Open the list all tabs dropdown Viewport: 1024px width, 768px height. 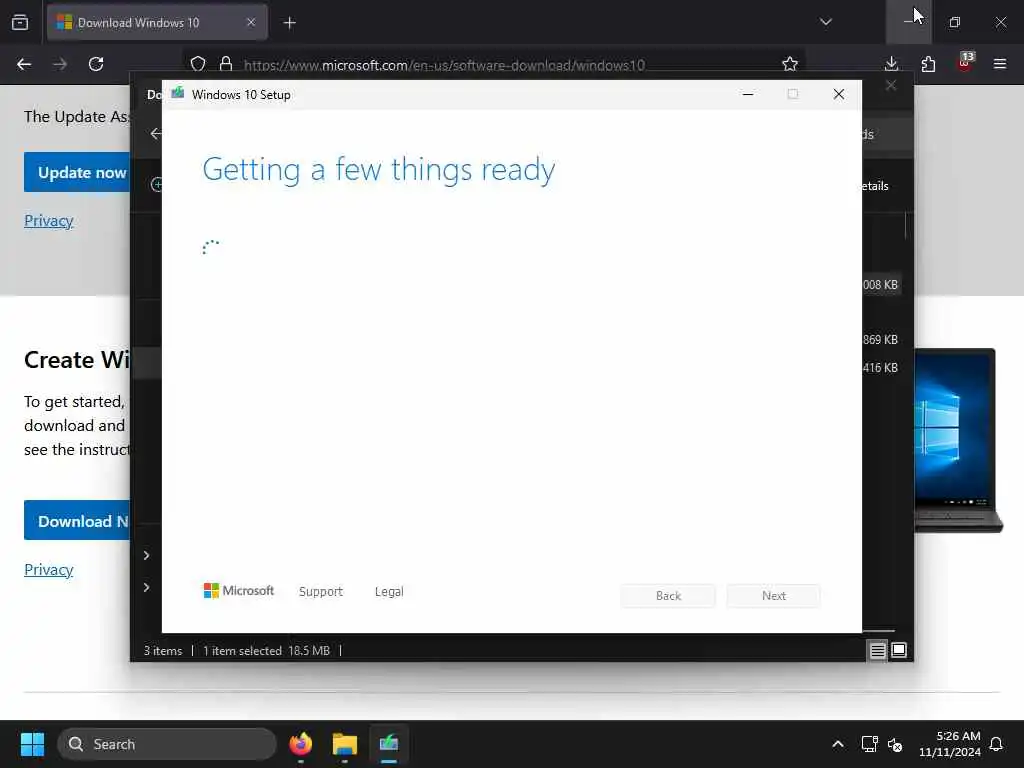[x=825, y=22]
